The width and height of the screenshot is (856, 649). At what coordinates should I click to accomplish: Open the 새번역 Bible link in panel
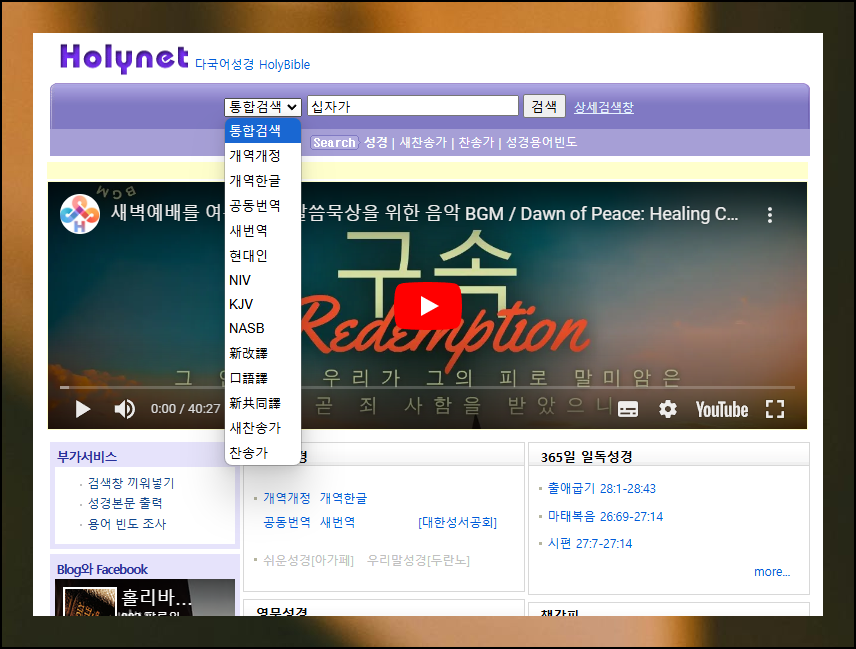[x=337, y=522]
